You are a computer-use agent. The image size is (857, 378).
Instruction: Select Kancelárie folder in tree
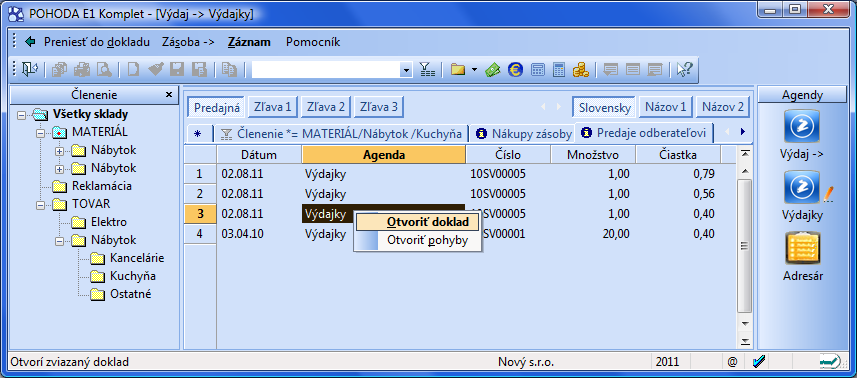[x=137, y=258]
